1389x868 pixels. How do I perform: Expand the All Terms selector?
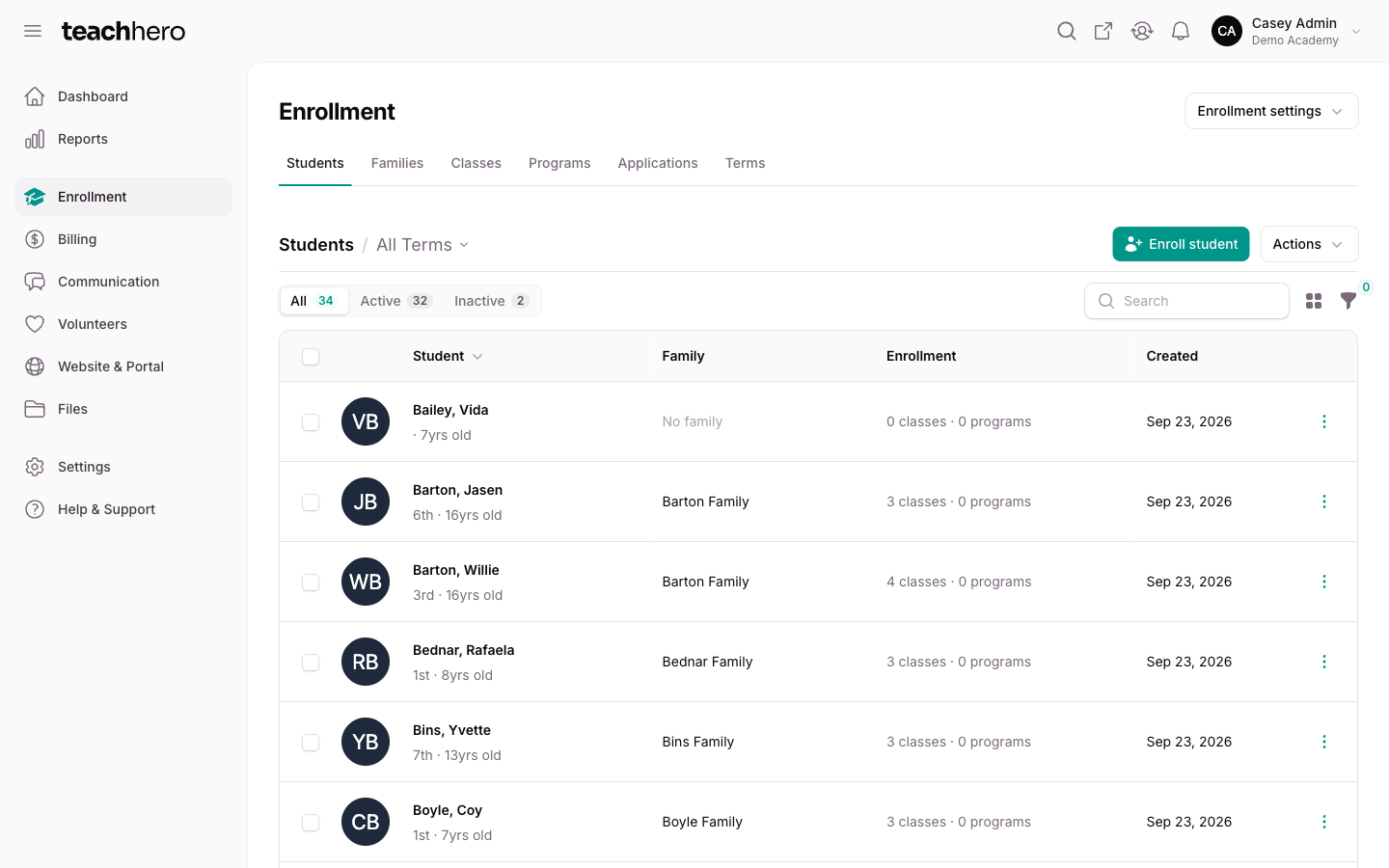[422, 245]
